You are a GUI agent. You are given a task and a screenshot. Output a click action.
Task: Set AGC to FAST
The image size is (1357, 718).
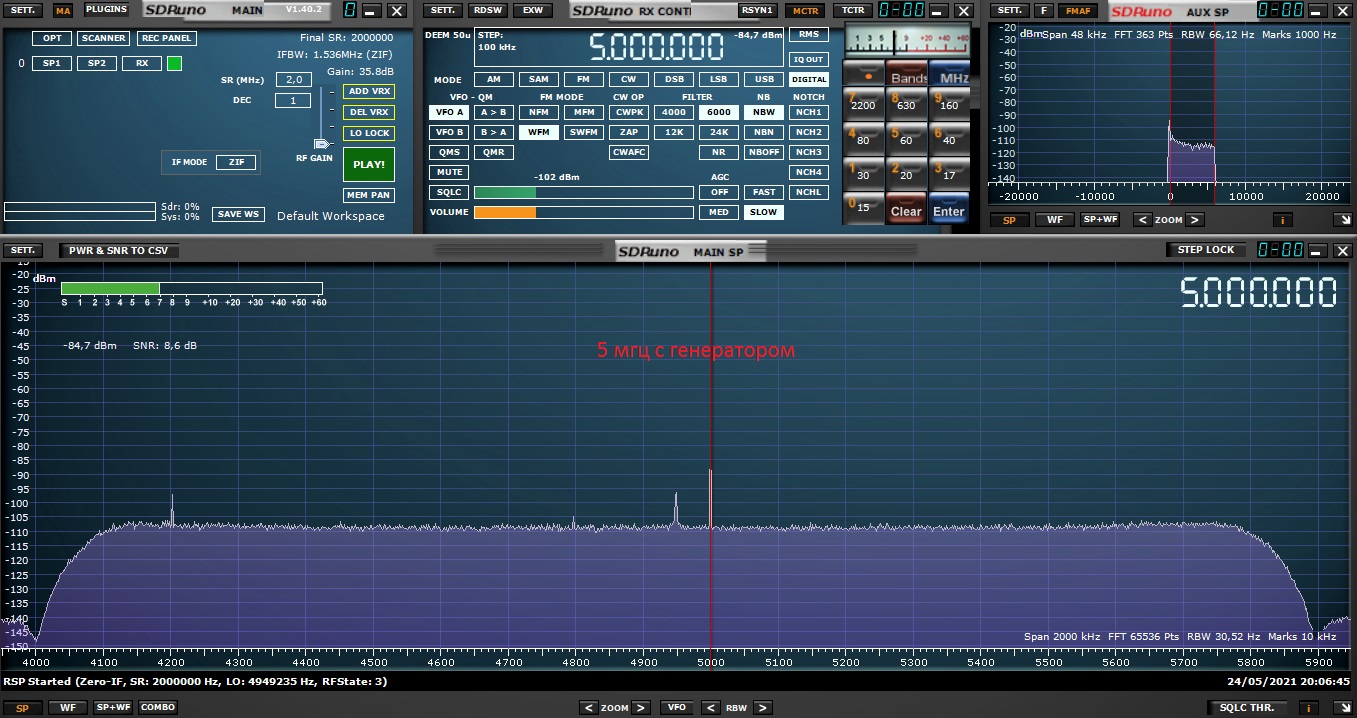(x=764, y=192)
